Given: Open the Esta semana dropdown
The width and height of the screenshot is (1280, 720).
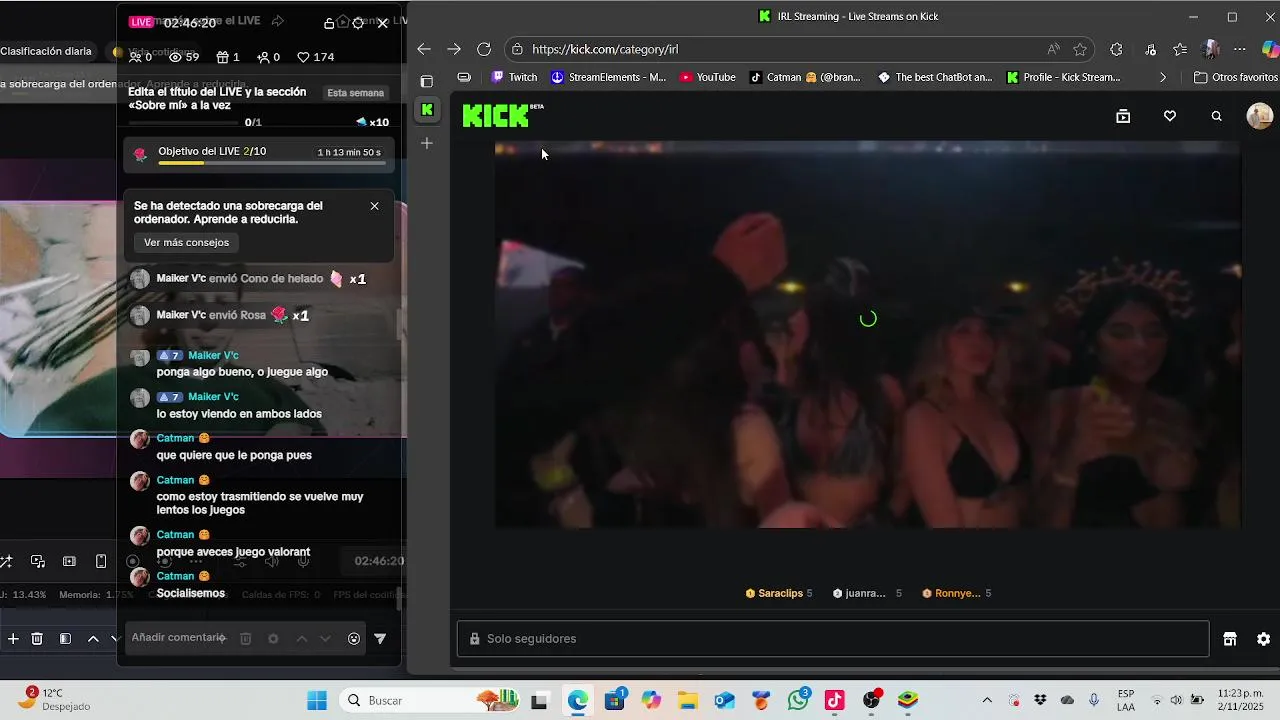Looking at the screenshot, I should point(355,93).
